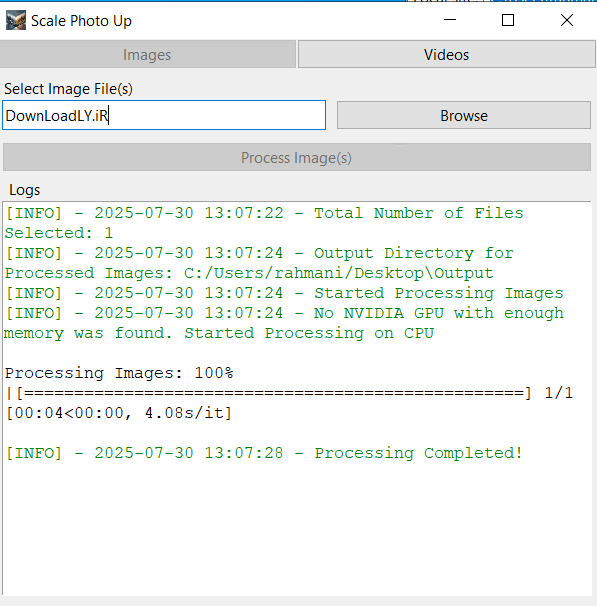Click the text progress bar showing 1/1
Viewport: 597px width, 606px height.
289,393
